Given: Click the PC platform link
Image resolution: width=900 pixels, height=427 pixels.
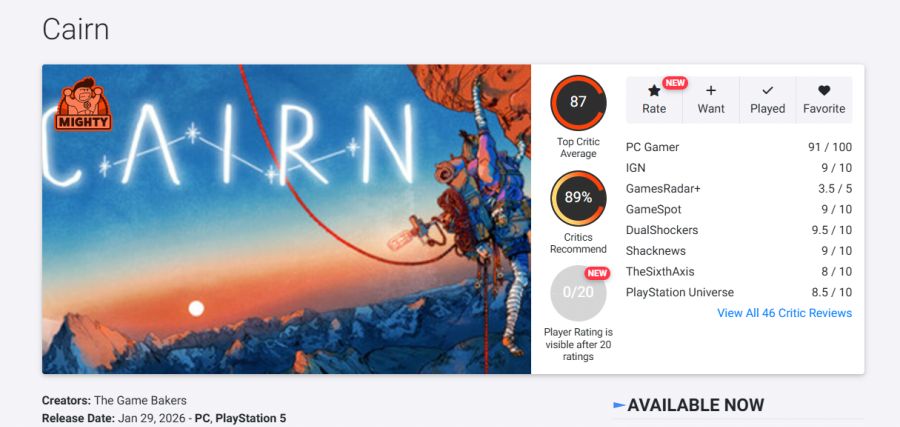Looking at the screenshot, I should click(x=202, y=418).
